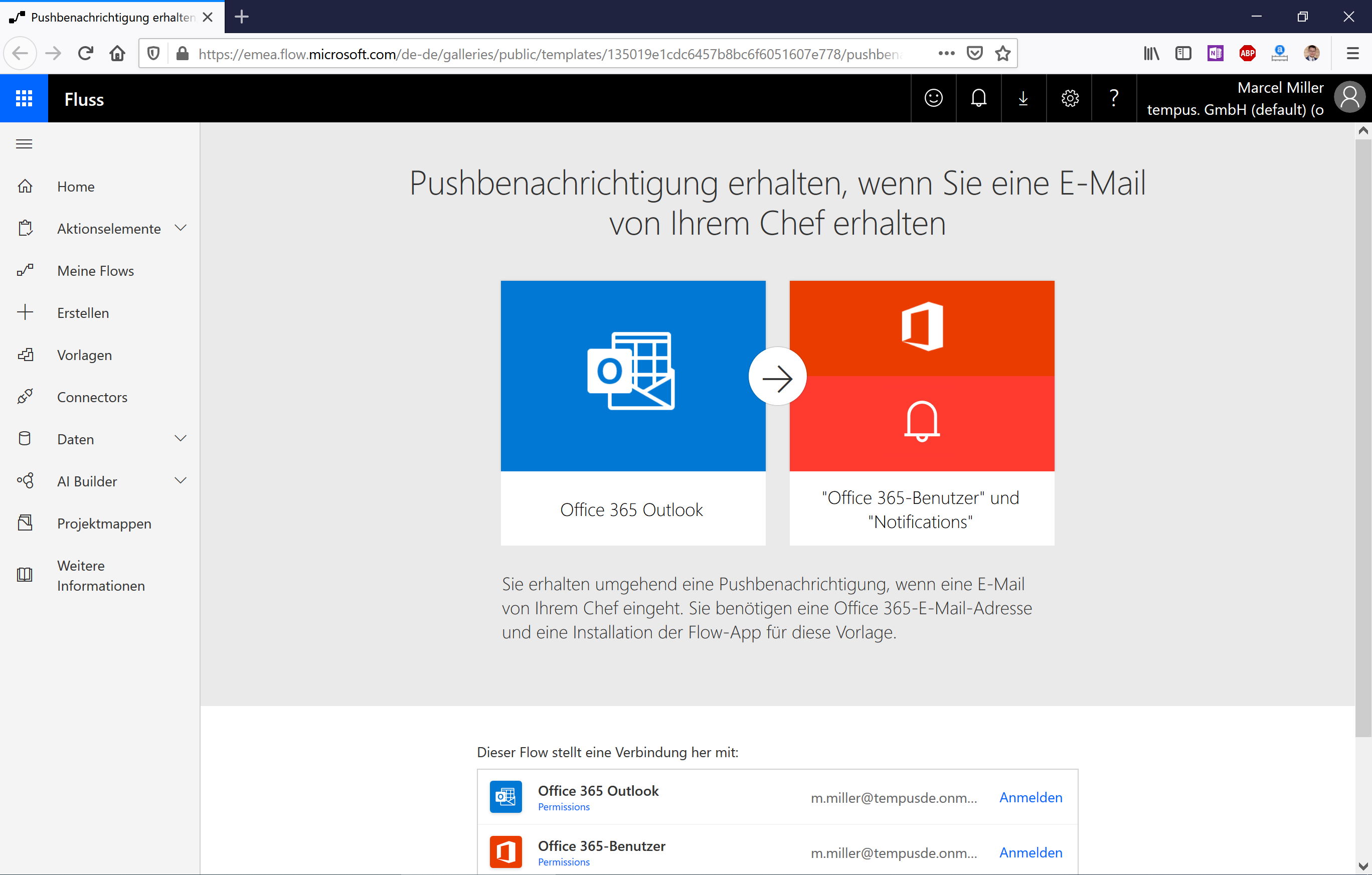Screen dimensions: 1372x875
Task: Click the browser forward arrow
Action: tap(53, 54)
